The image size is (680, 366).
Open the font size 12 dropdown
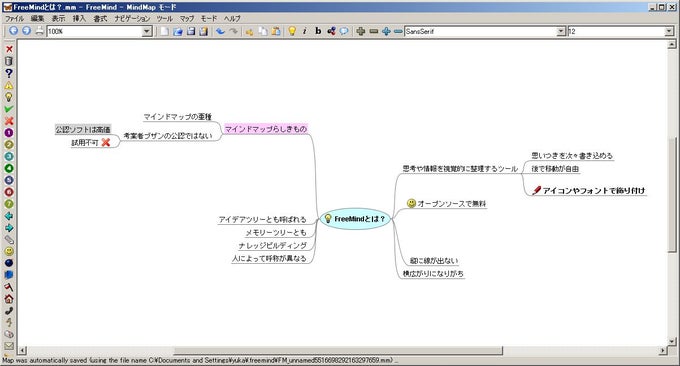[669, 31]
